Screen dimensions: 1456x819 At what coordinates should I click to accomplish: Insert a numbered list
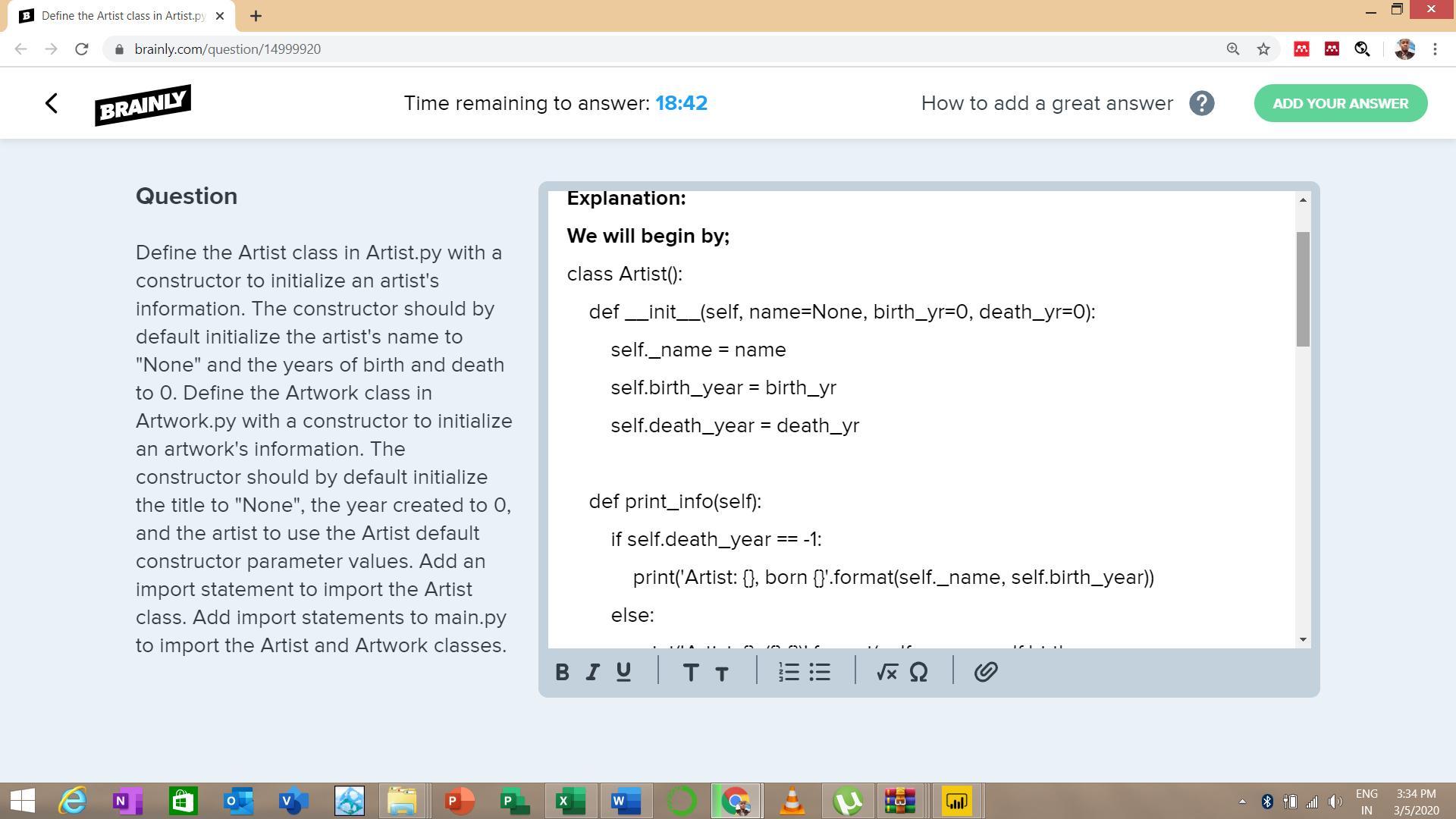click(x=789, y=672)
